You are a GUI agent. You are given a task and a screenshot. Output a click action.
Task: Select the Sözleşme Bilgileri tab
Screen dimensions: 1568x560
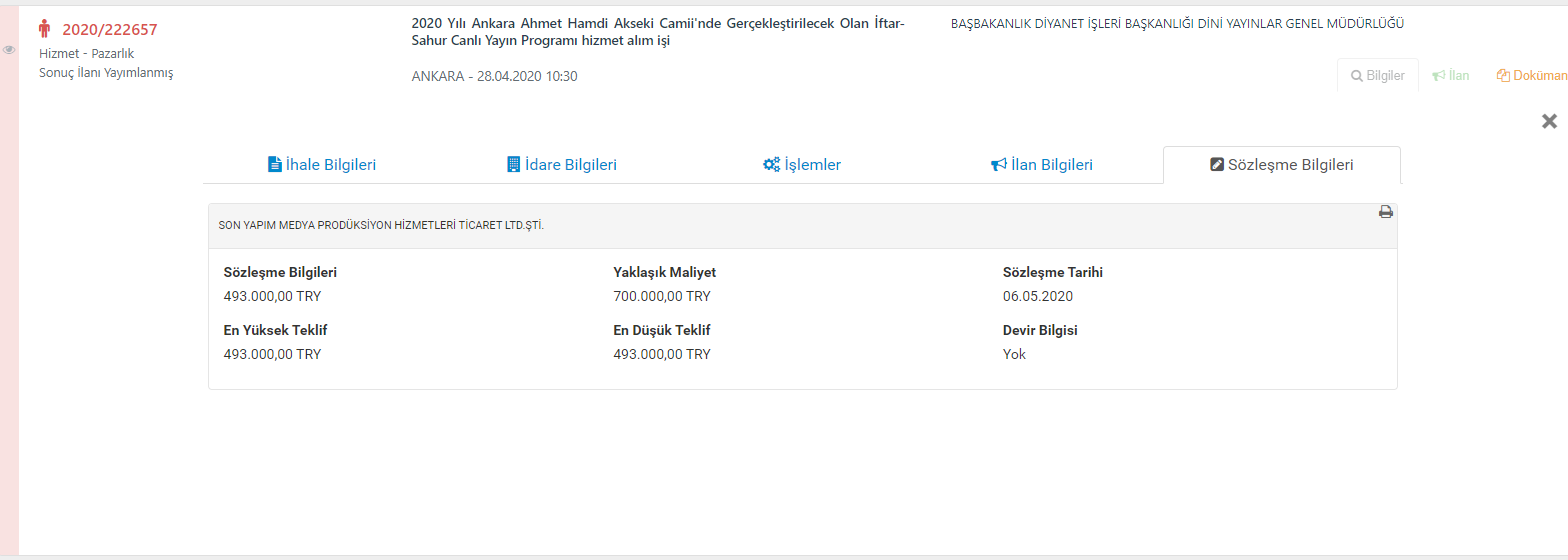pyautogui.click(x=1281, y=165)
